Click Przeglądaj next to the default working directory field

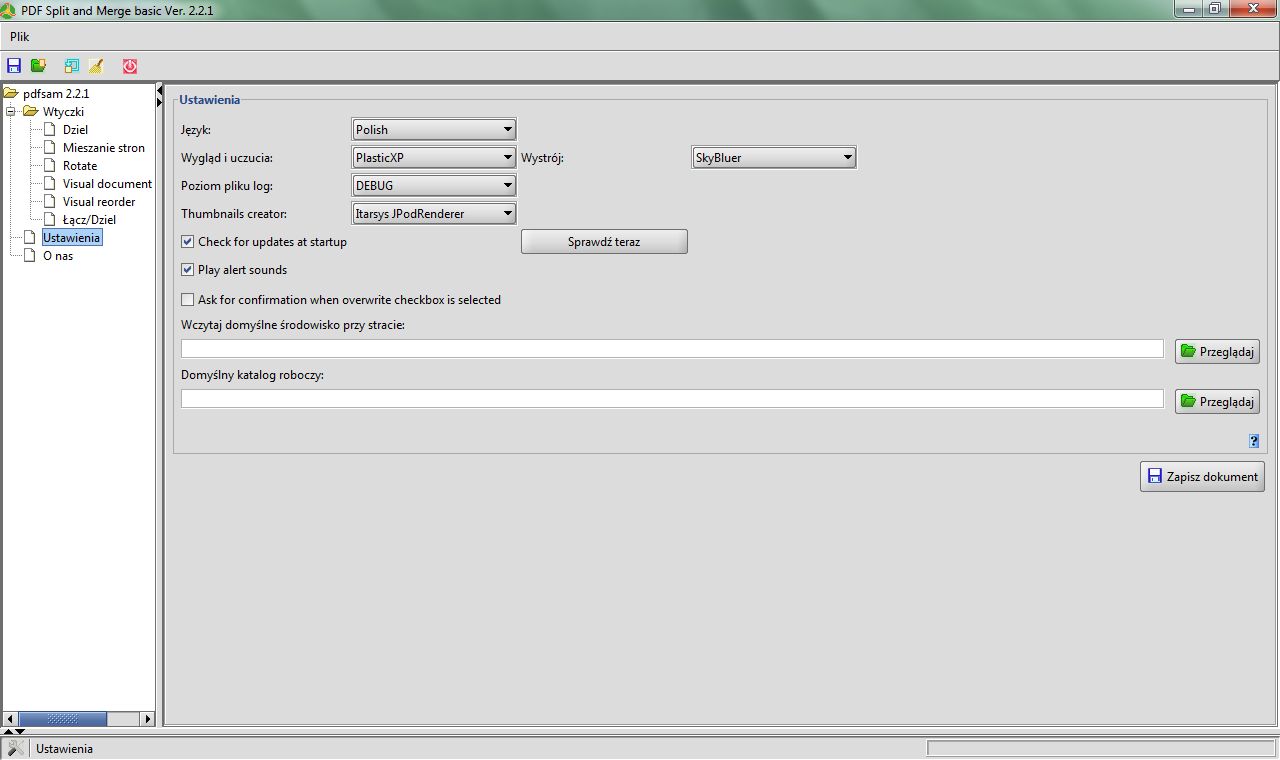point(1217,401)
